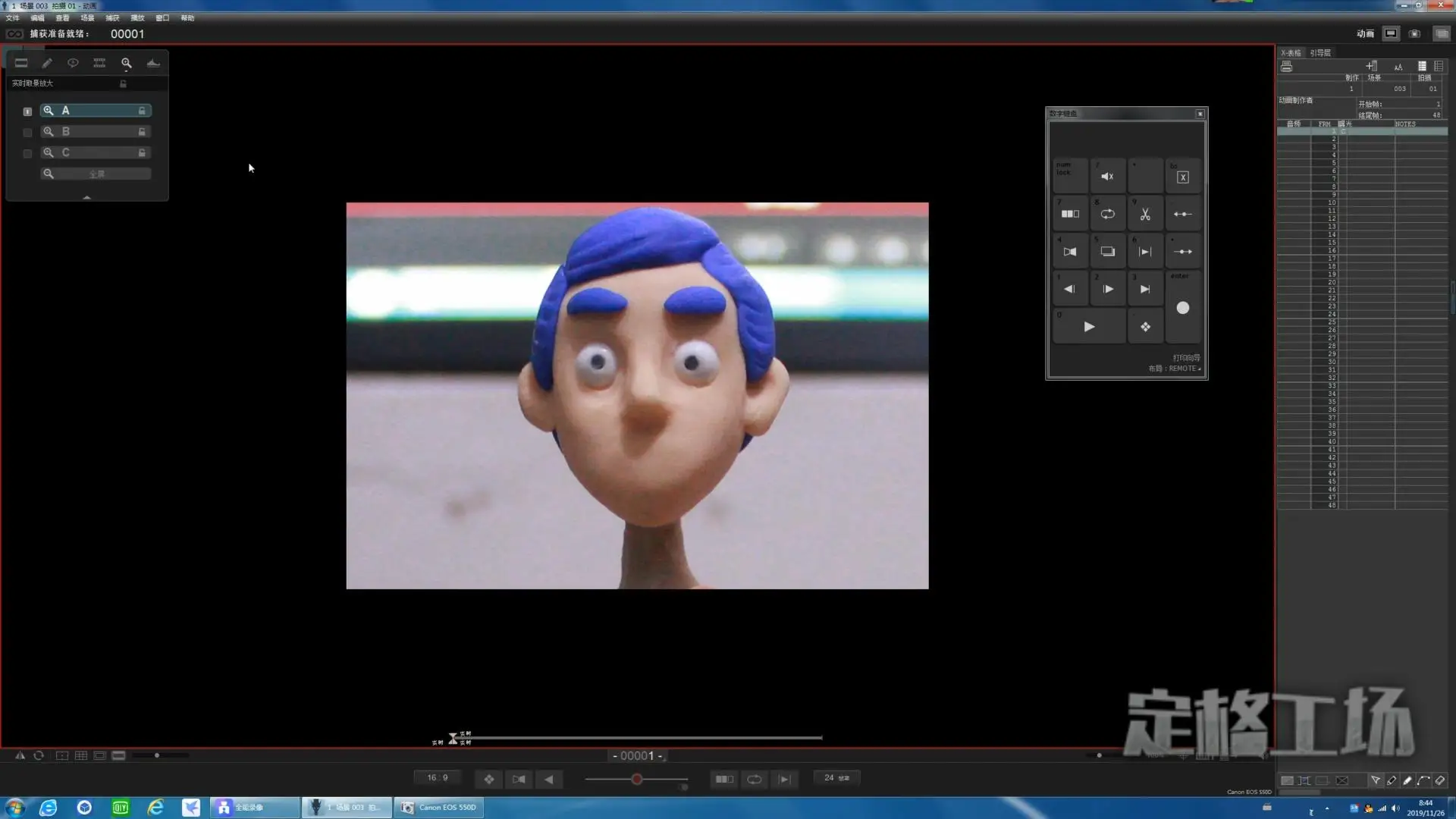This screenshot has width=1456, height=819.
Task: Open the 窗口 (Window) menu
Action: [x=162, y=18]
